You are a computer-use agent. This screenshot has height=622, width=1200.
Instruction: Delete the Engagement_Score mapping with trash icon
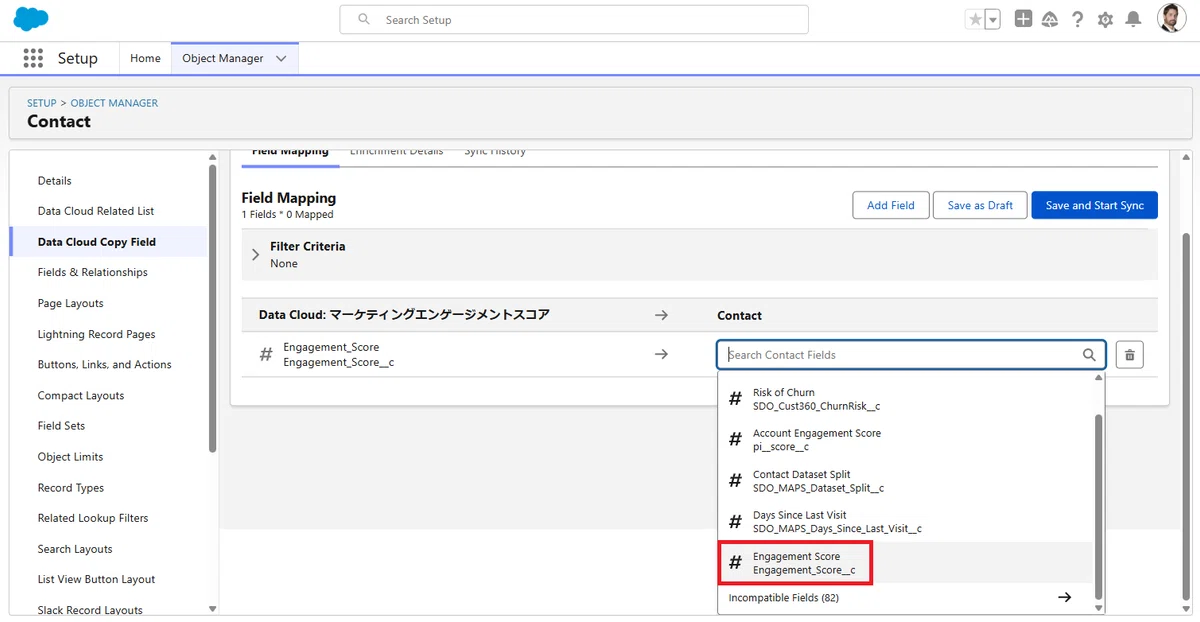tap(1130, 355)
